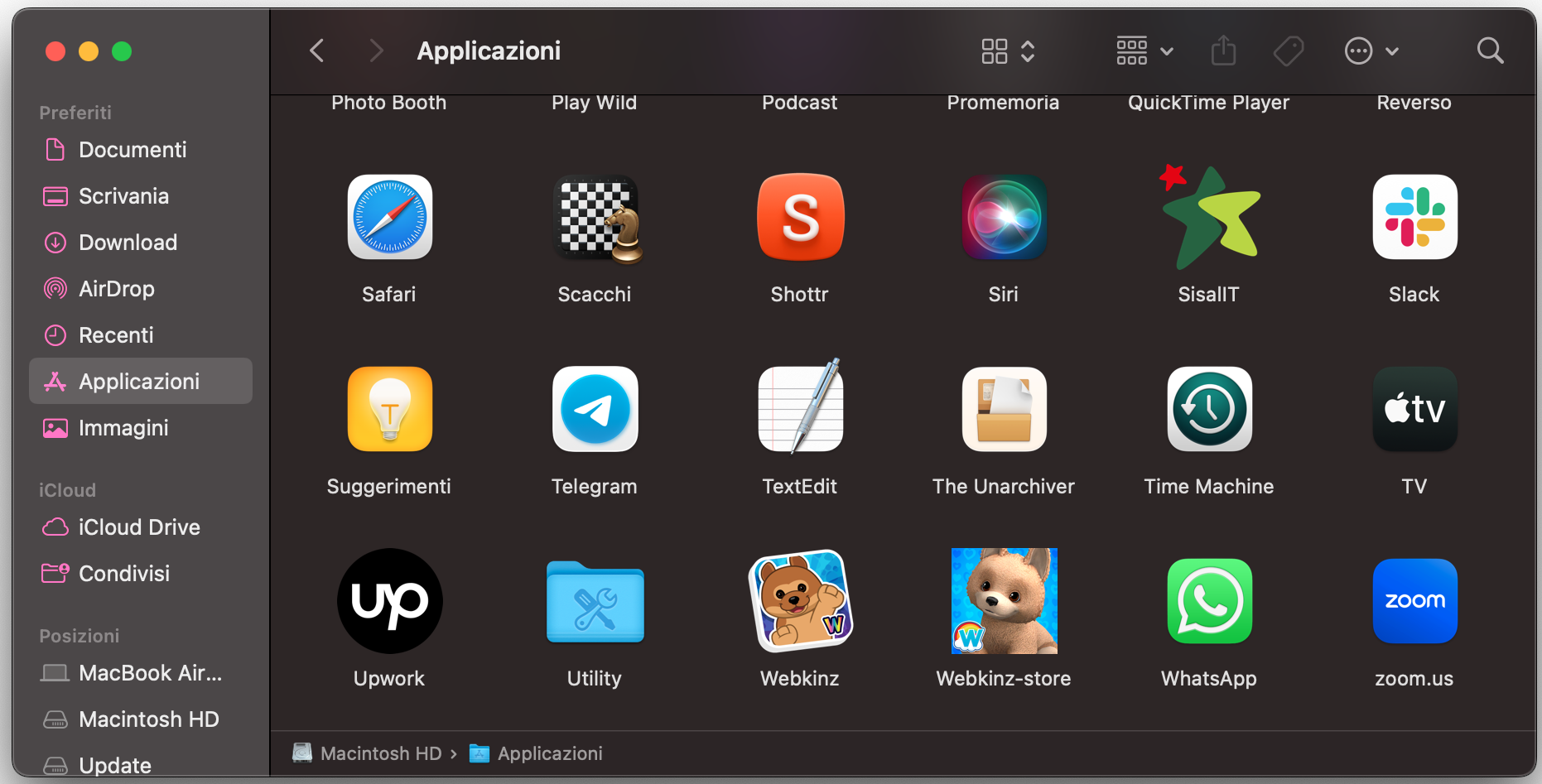Start the Time Machine app
This screenshot has width=1542, height=784.
tap(1208, 409)
